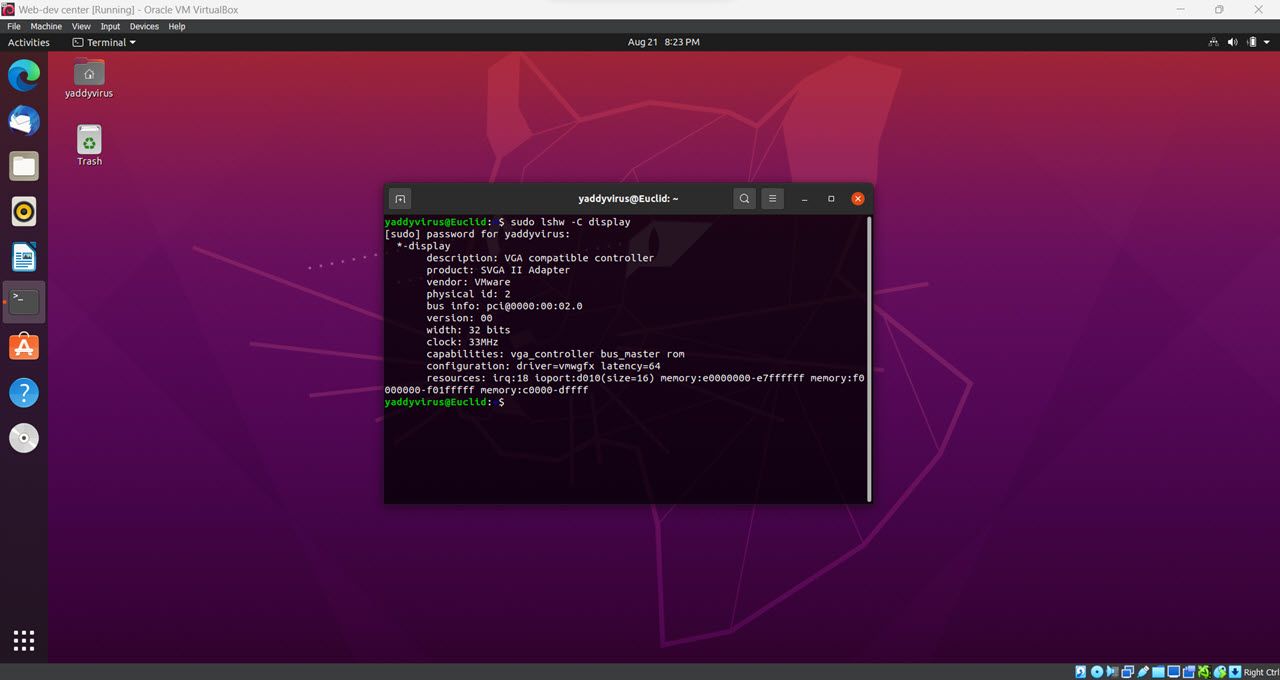
Task: Open the terminal search
Action: tap(744, 198)
